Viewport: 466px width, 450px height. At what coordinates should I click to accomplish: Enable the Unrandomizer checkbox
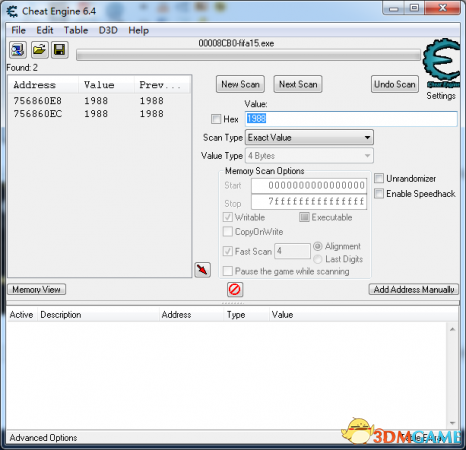379,178
